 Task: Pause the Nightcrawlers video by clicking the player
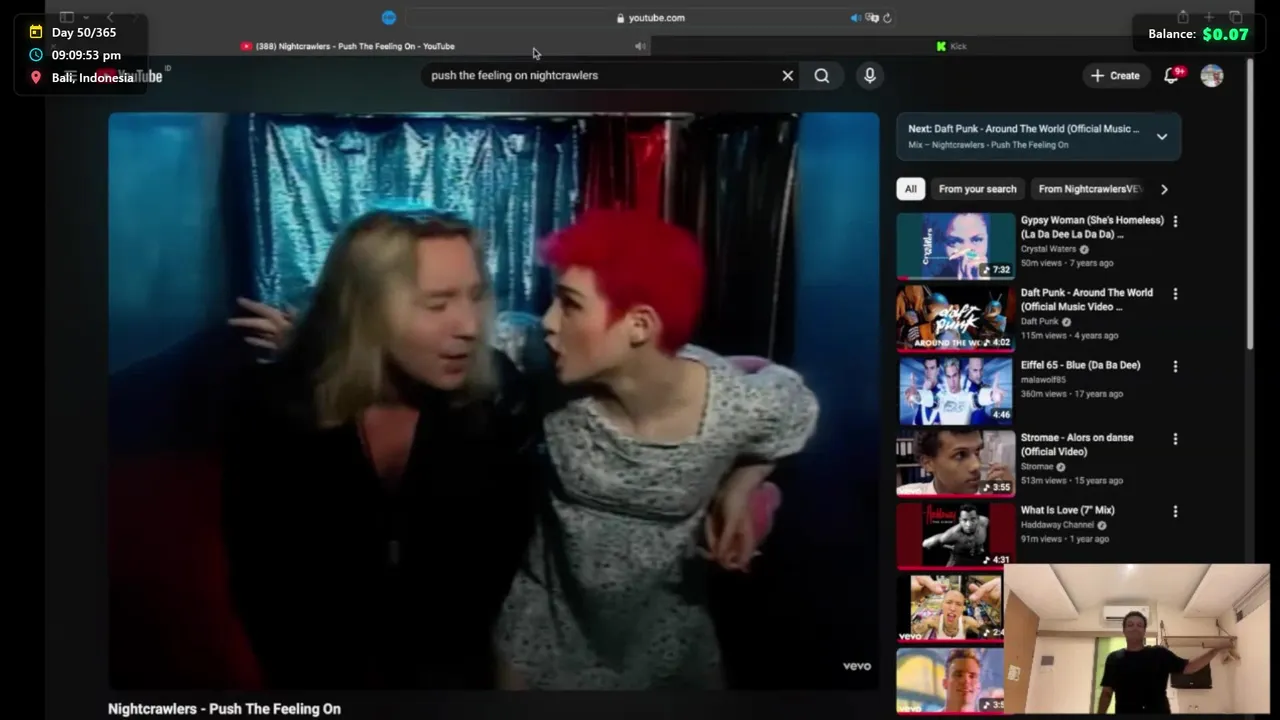(493, 400)
